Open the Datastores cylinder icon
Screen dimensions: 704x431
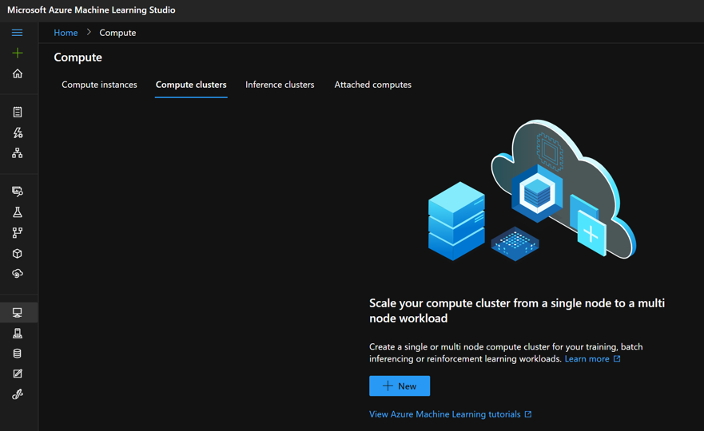pos(17,353)
